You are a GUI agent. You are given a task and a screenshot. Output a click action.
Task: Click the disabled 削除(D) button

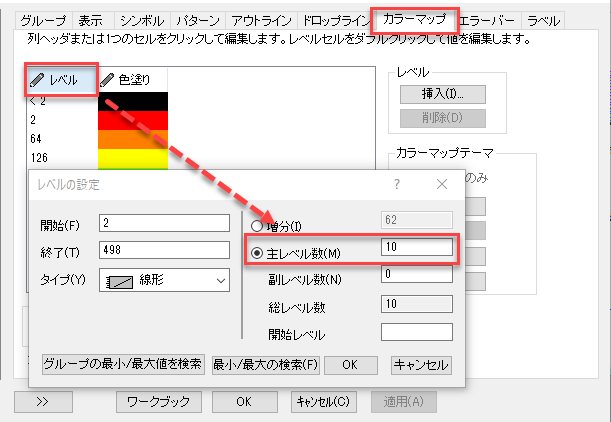[443, 118]
